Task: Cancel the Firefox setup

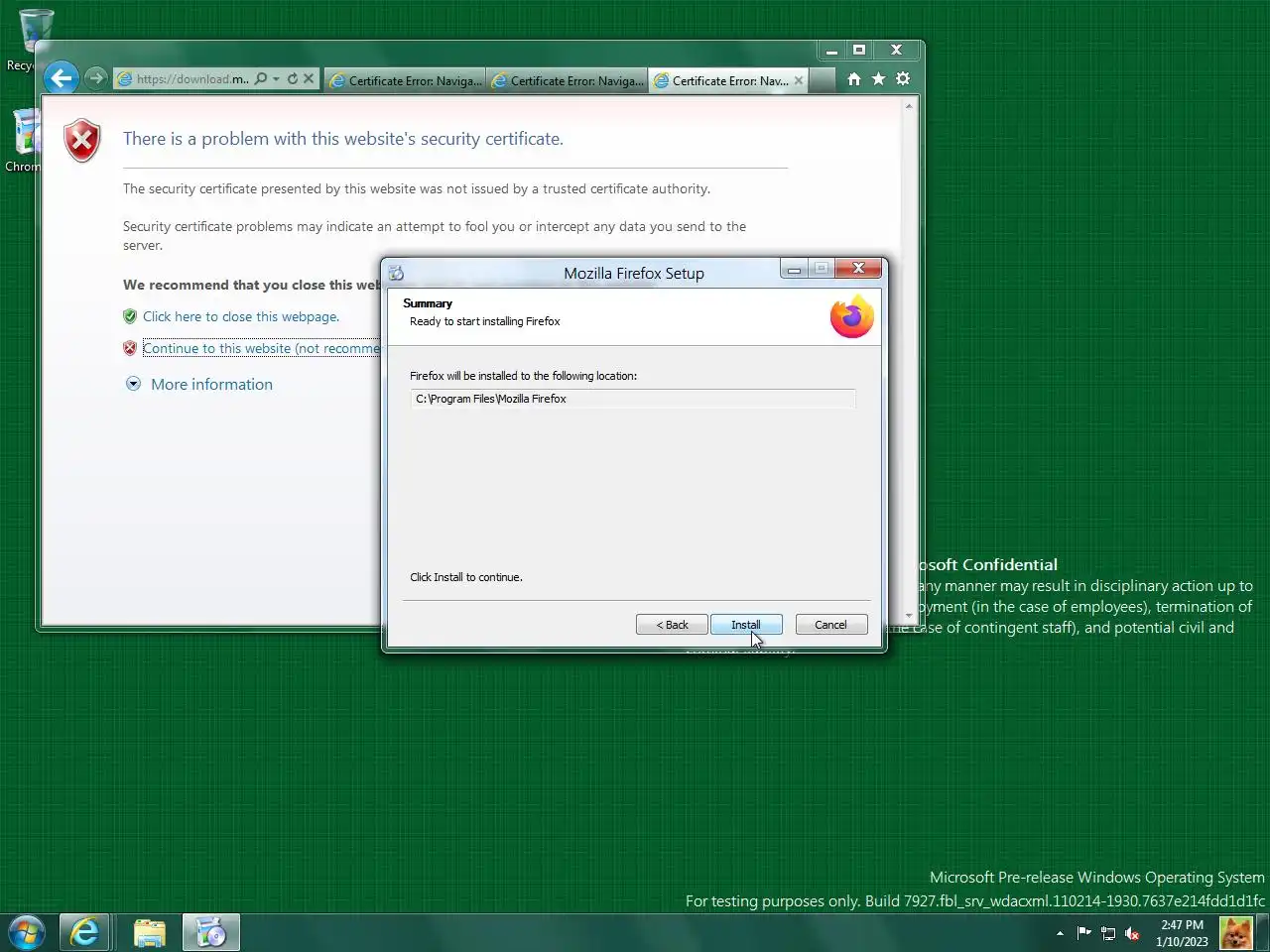Action: point(831,625)
